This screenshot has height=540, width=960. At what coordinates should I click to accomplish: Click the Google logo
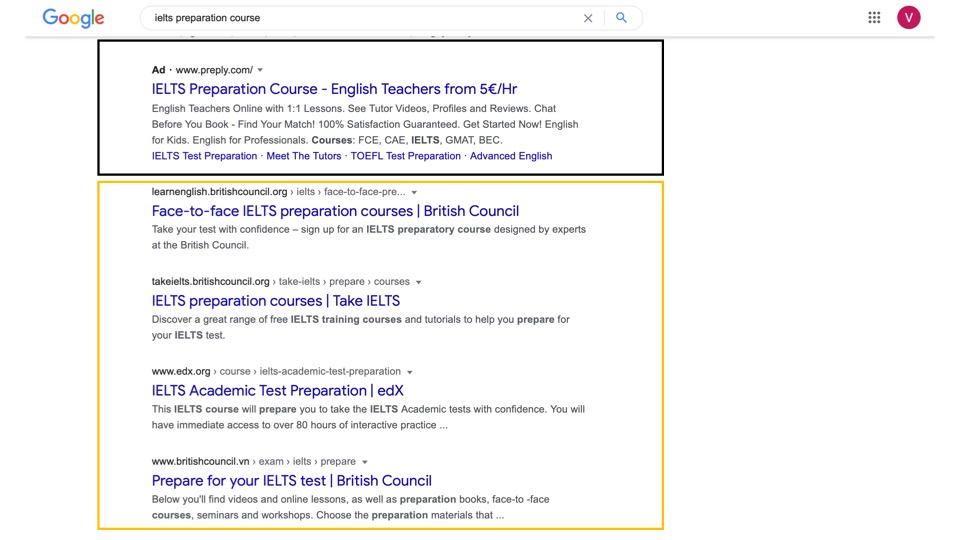click(73, 18)
